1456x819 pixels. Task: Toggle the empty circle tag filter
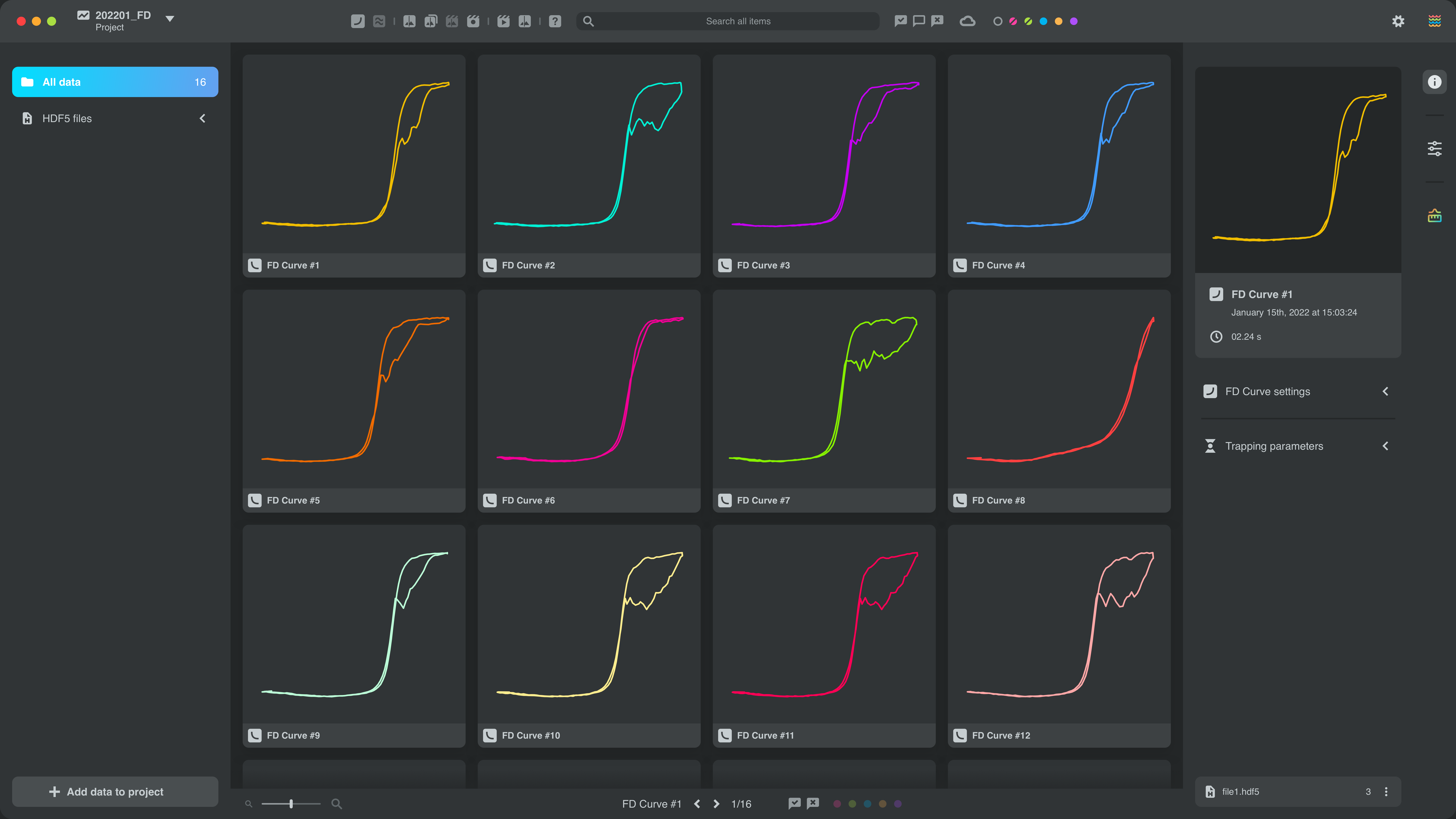pos(998,21)
